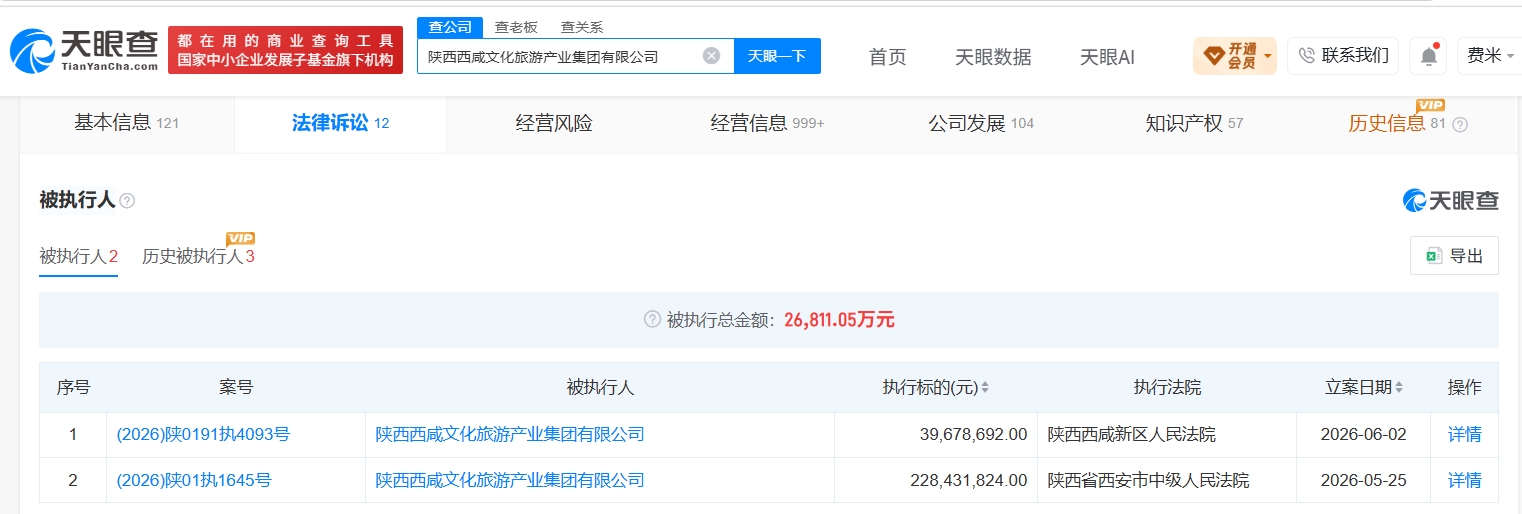Switch to the 经营信息 tab
Screen dimensions: 1522x514
click(x=767, y=124)
